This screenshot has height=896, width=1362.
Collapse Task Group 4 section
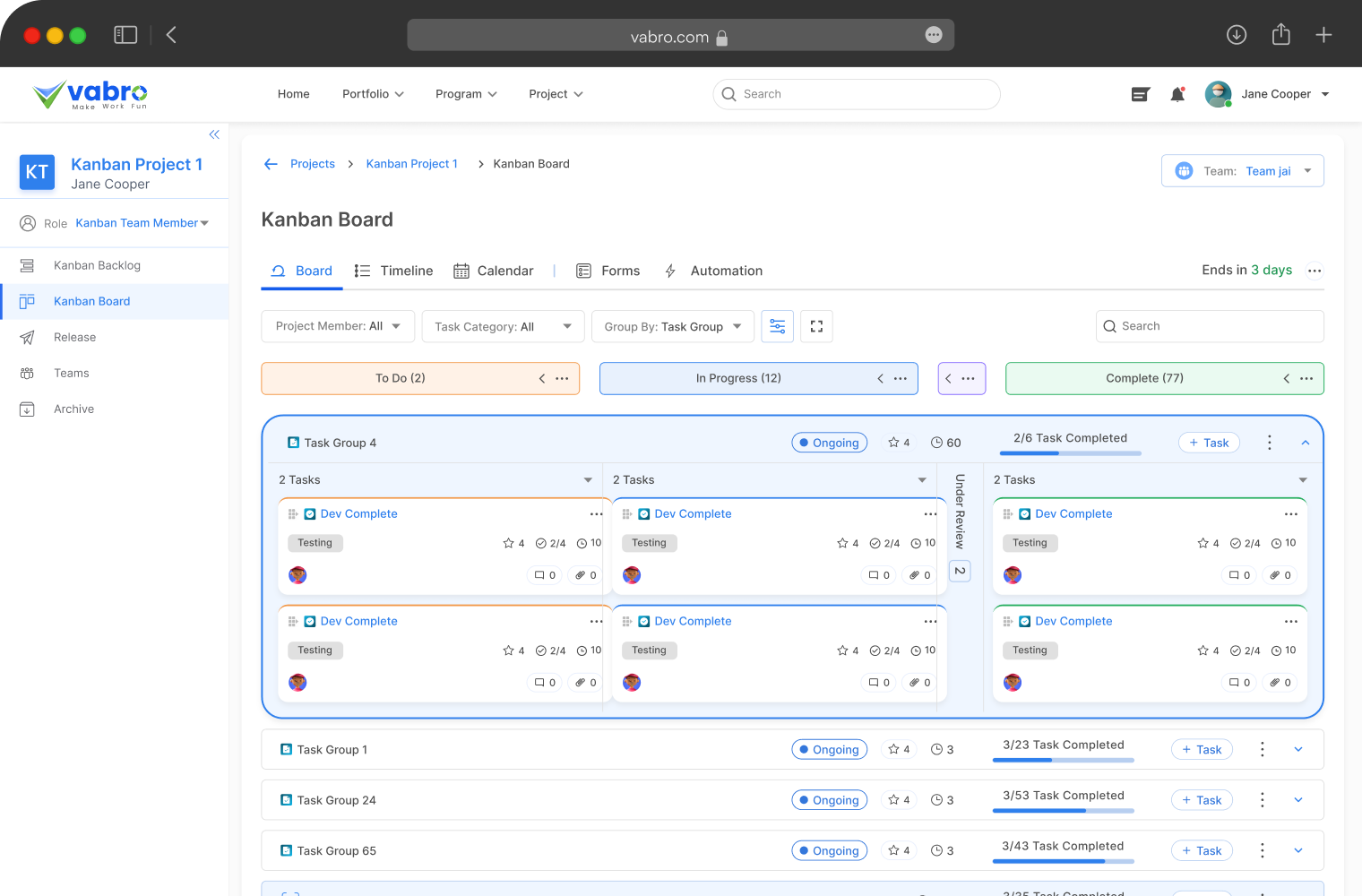(1305, 443)
